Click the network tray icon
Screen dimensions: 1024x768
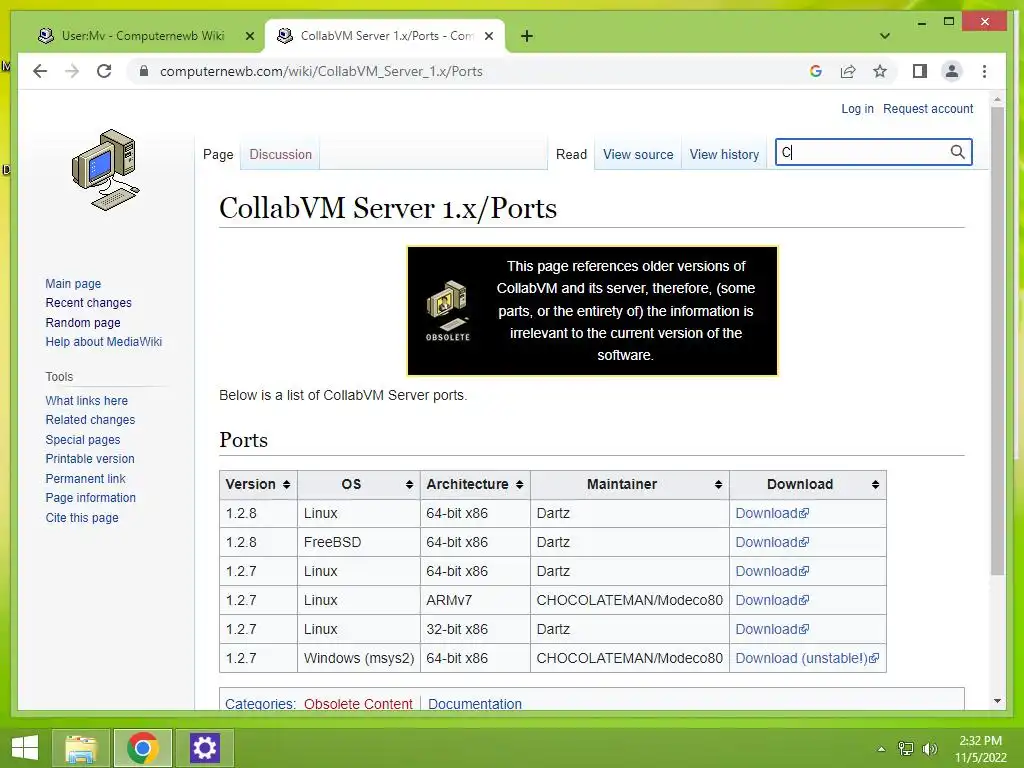(x=905, y=748)
